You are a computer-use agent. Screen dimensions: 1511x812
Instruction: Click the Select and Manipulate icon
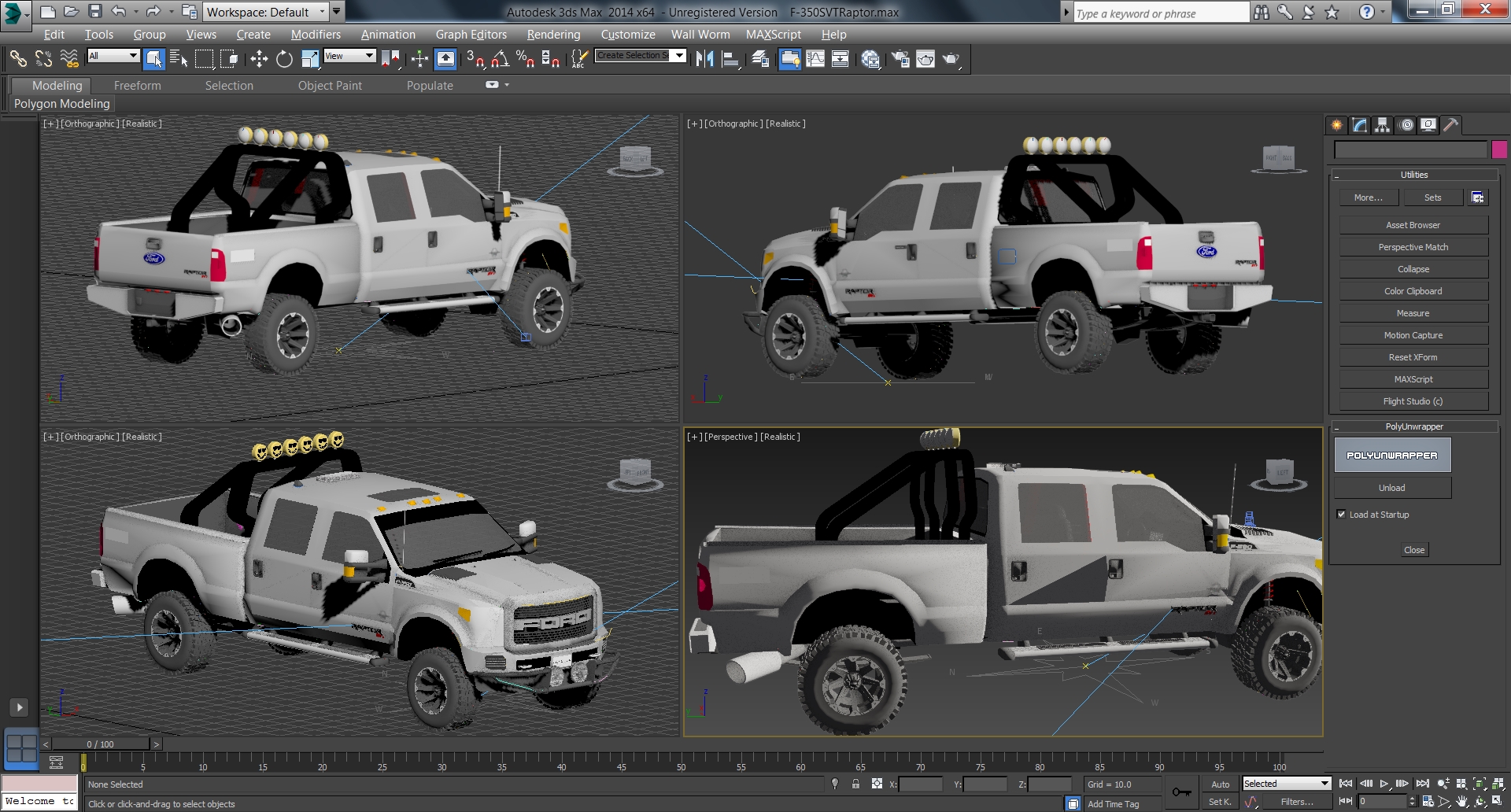coord(419,58)
